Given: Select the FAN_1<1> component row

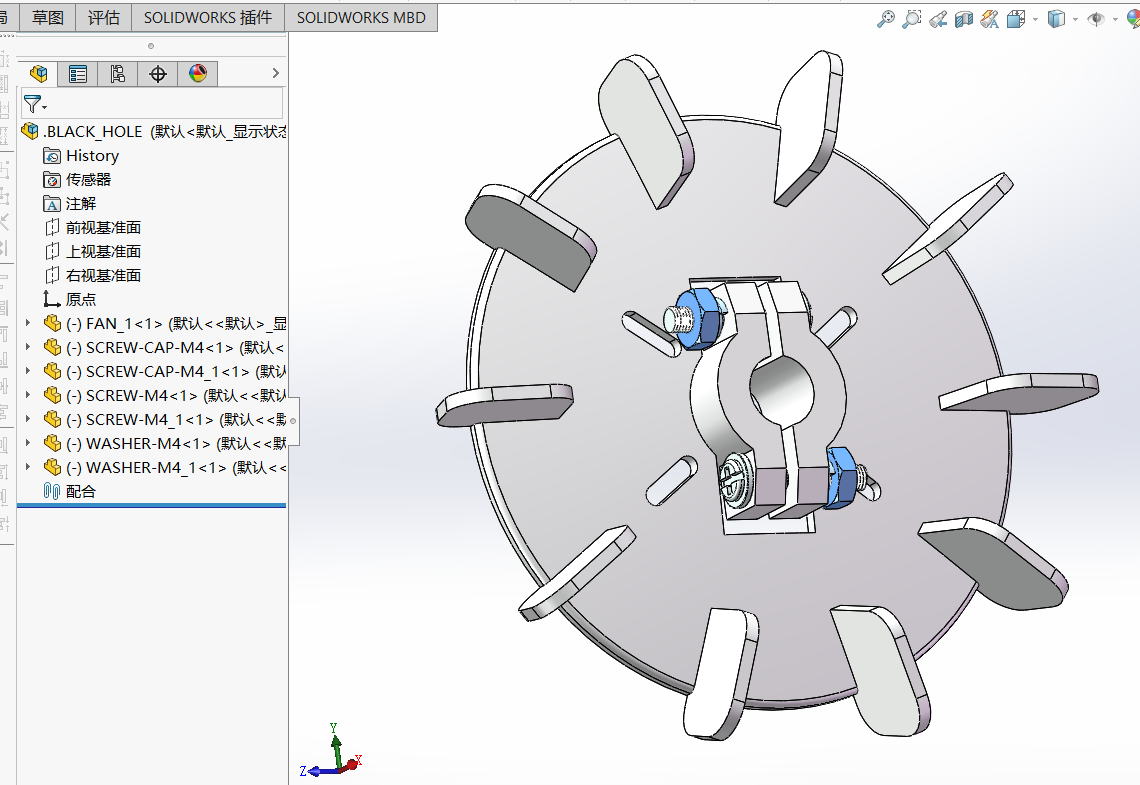Looking at the screenshot, I should point(165,323).
